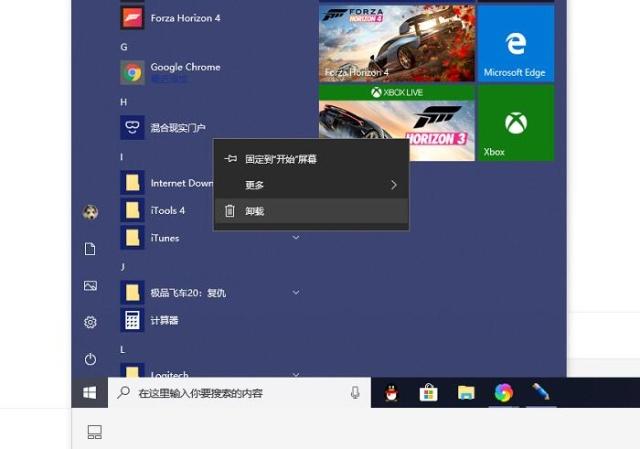Expand the iTunes folder chevron
This screenshot has height=449, width=640.
pyautogui.click(x=296, y=237)
